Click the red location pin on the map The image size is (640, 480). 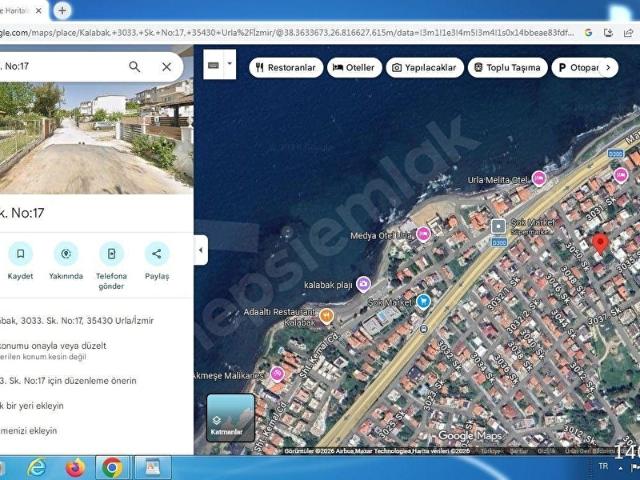[600, 244]
